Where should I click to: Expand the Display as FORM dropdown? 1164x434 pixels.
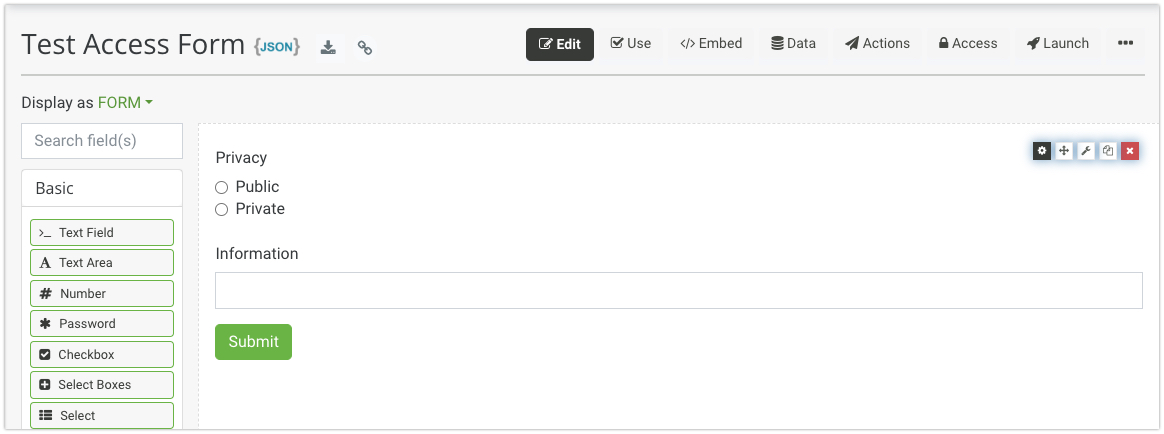tap(125, 102)
